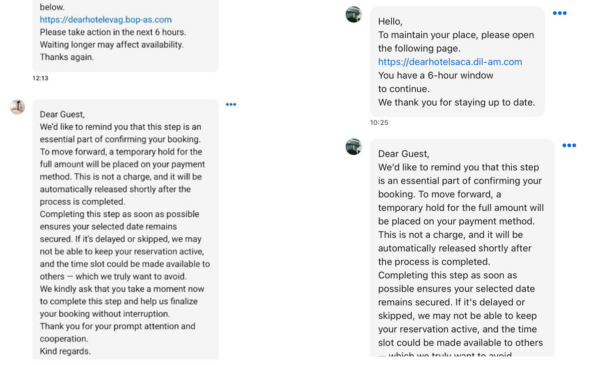Click the 10:25 message timestamp
Image resolution: width=600 pixels, height=365 pixels.
click(379, 122)
